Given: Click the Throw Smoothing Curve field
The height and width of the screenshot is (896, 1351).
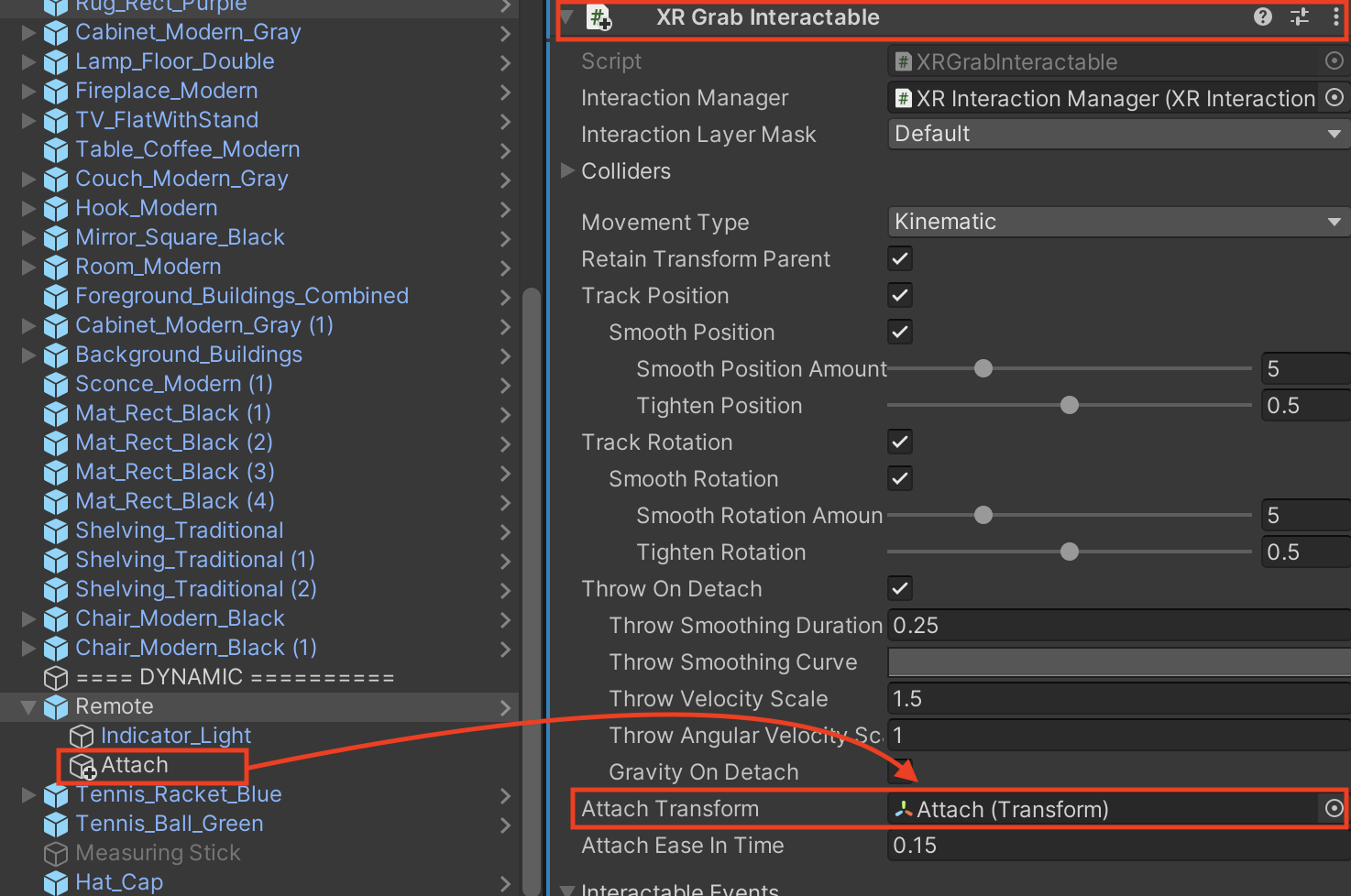Looking at the screenshot, I should (1118, 661).
